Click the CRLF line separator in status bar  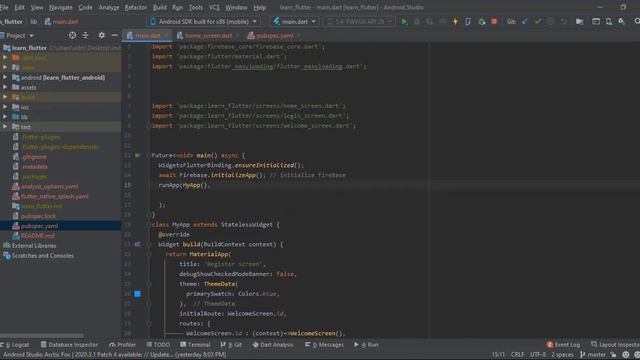[x=517, y=354]
